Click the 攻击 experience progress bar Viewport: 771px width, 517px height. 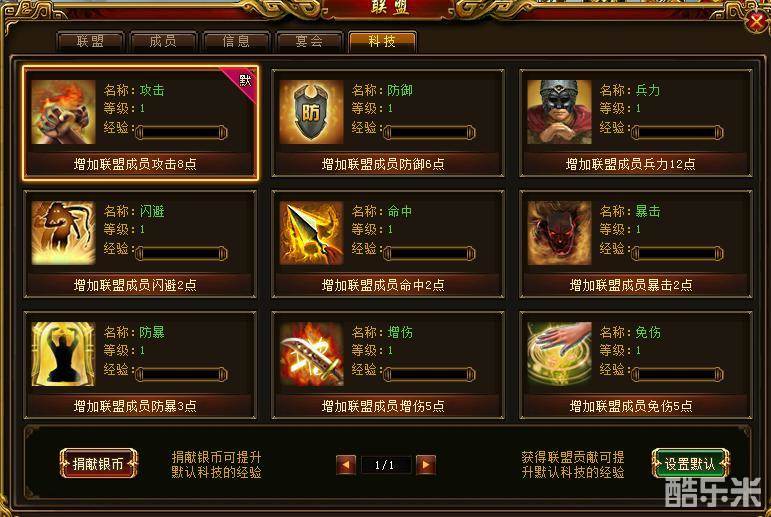pyautogui.click(x=181, y=132)
